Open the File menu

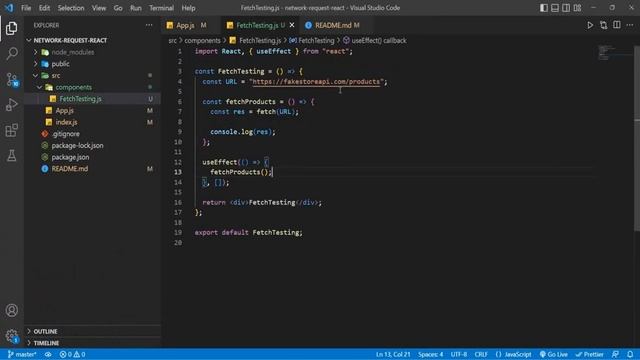(x=26, y=8)
